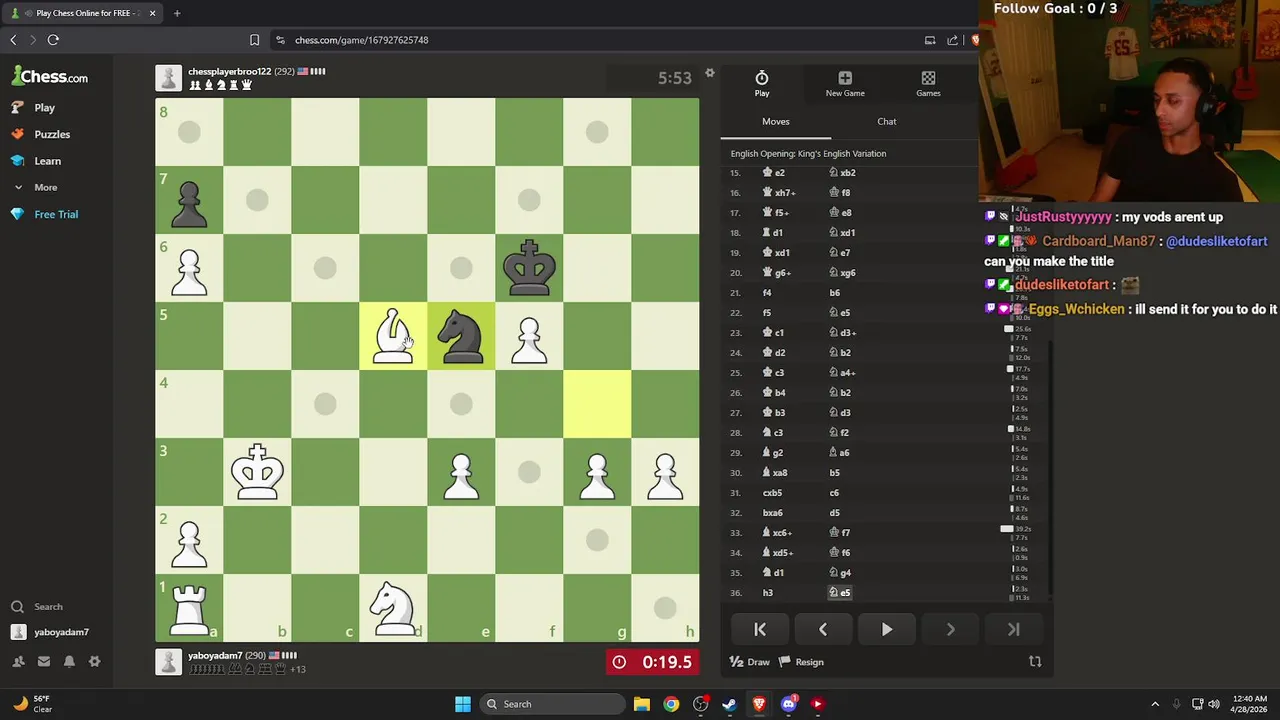Image resolution: width=1280 pixels, height=720 pixels.
Task: Open Google Chrome from the taskbar
Action: point(671,704)
